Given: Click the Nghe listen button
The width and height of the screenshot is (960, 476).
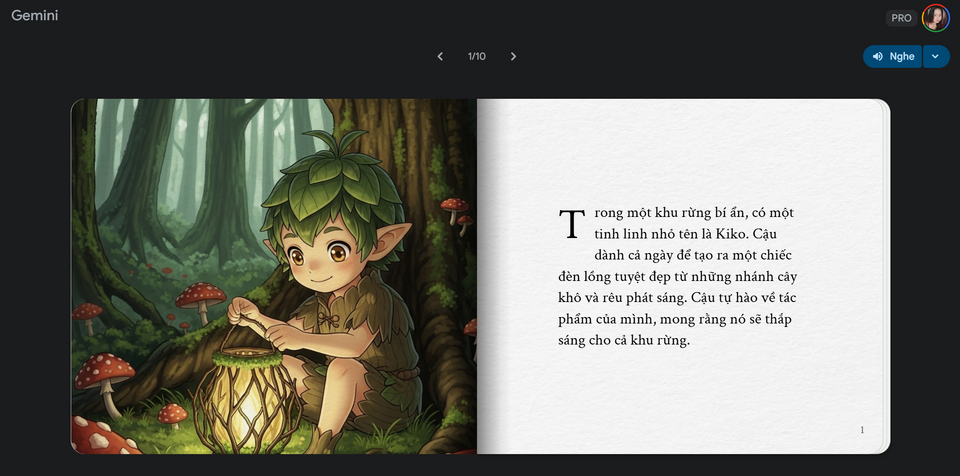Looking at the screenshot, I should 893,56.
